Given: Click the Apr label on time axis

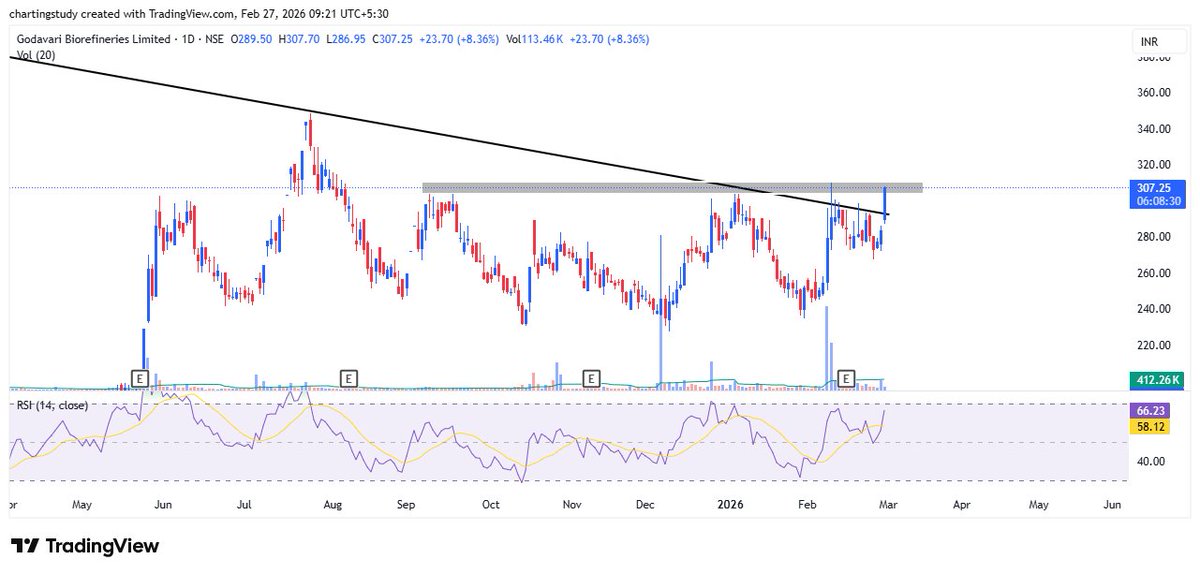Looking at the screenshot, I should click(x=961, y=506).
